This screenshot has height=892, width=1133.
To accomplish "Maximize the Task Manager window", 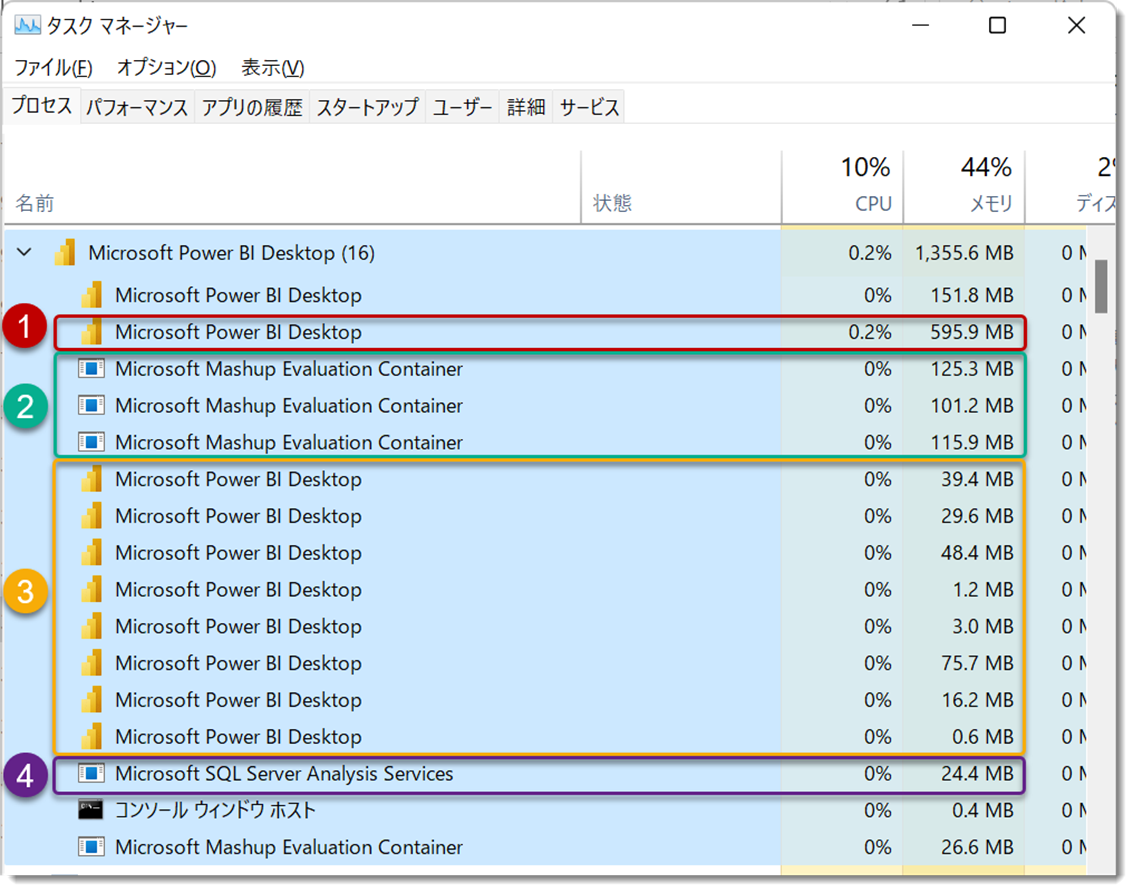I will tap(997, 26).
